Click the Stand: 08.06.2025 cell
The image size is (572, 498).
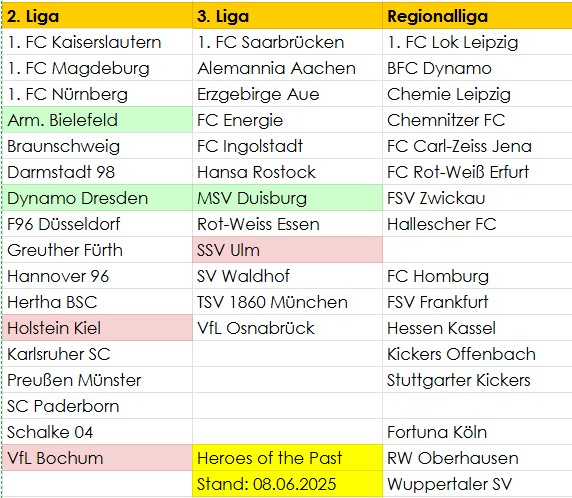click(x=287, y=484)
